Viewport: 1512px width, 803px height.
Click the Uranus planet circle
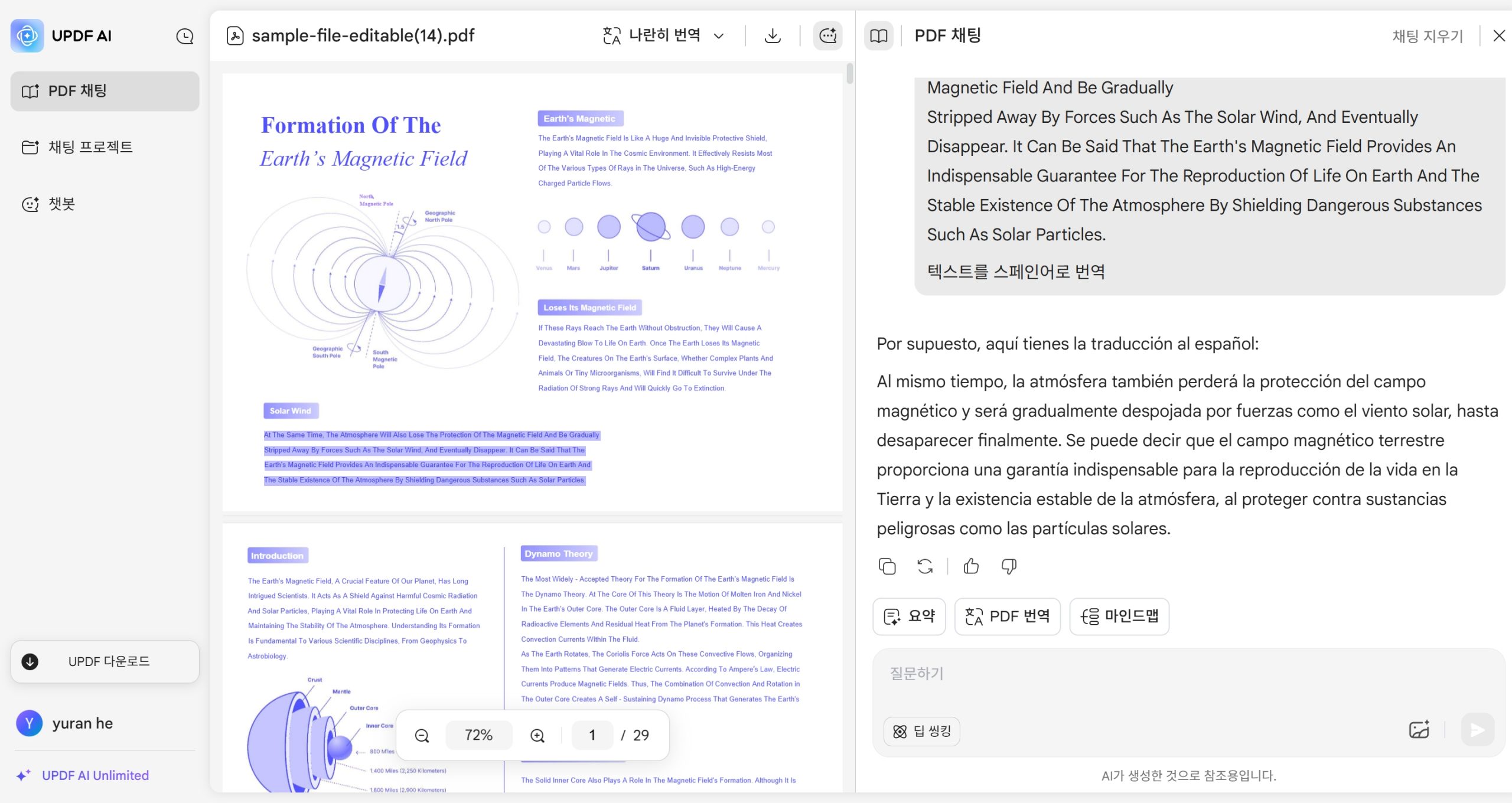[x=693, y=227]
